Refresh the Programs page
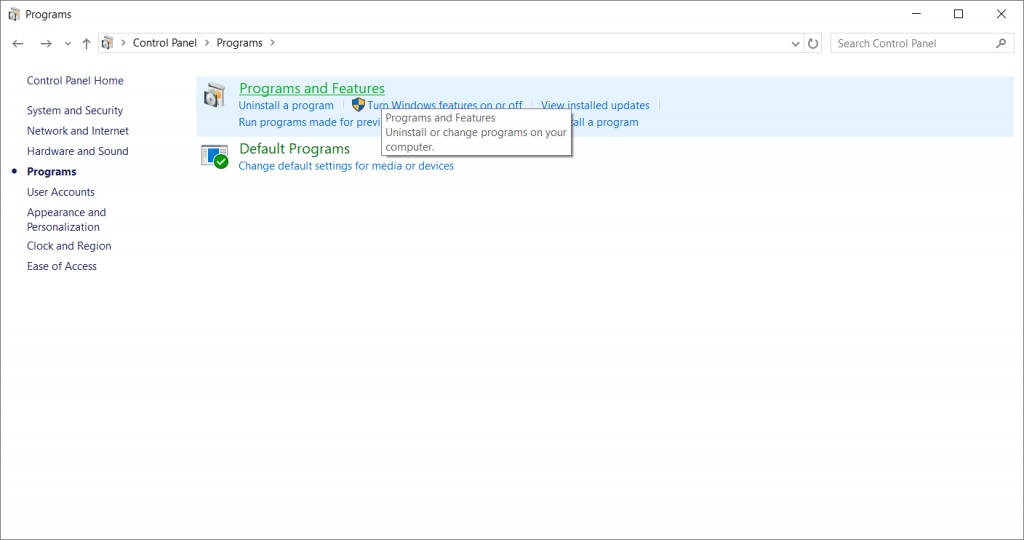 click(813, 44)
